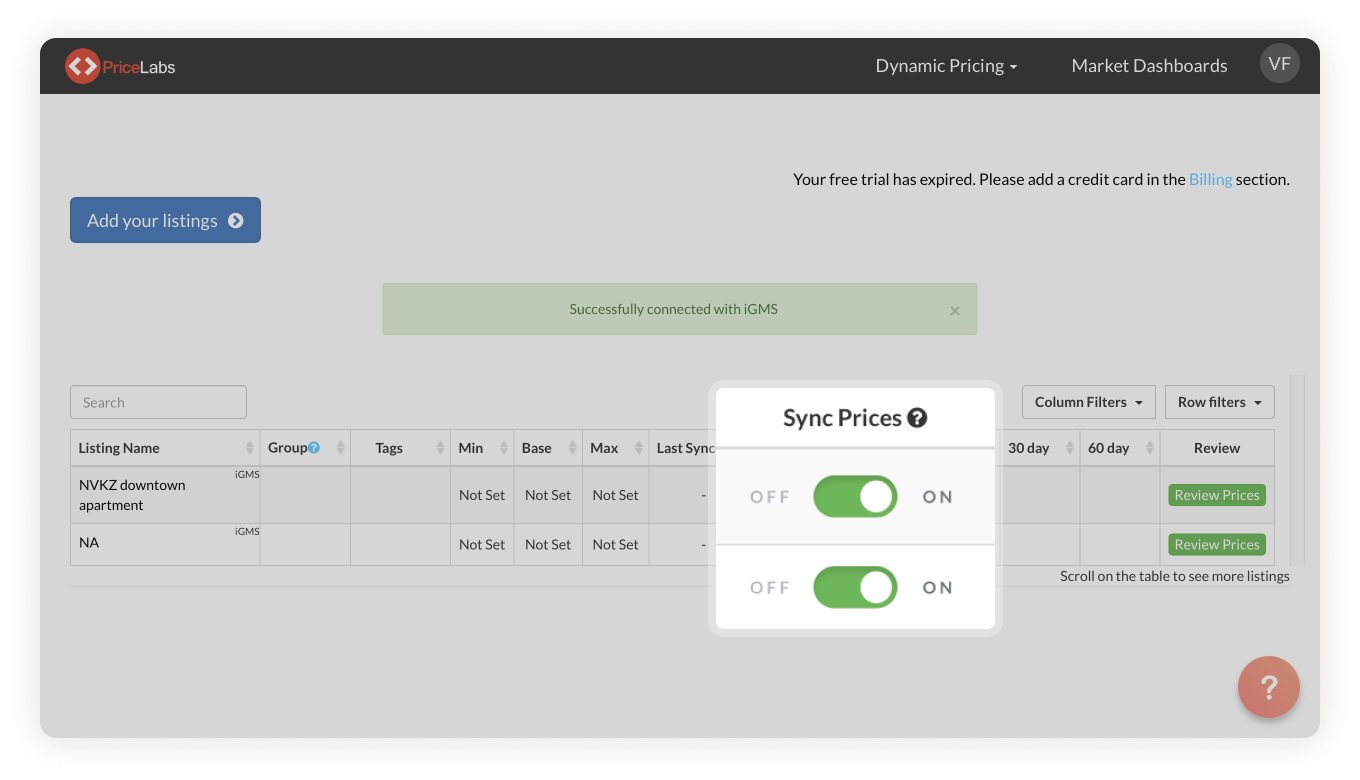Viewport: 1360px width, 780px height.
Task: Click the listings Search field
Action: click(158, 402)
